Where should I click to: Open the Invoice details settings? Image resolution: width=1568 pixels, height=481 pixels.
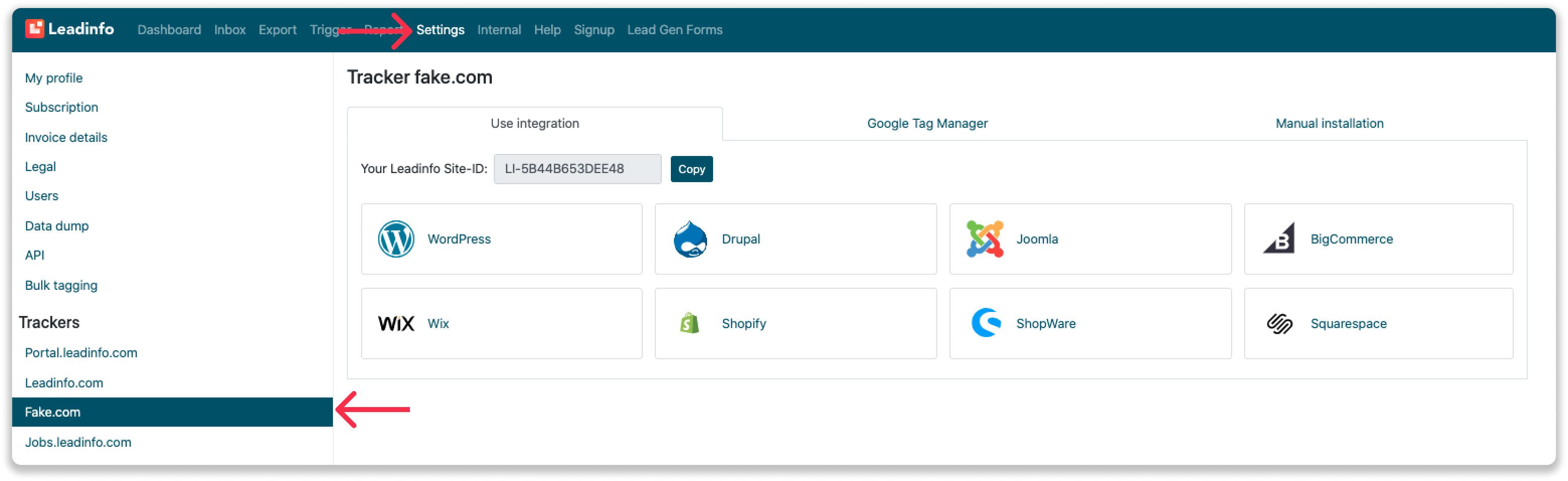(x=65, y=137)
